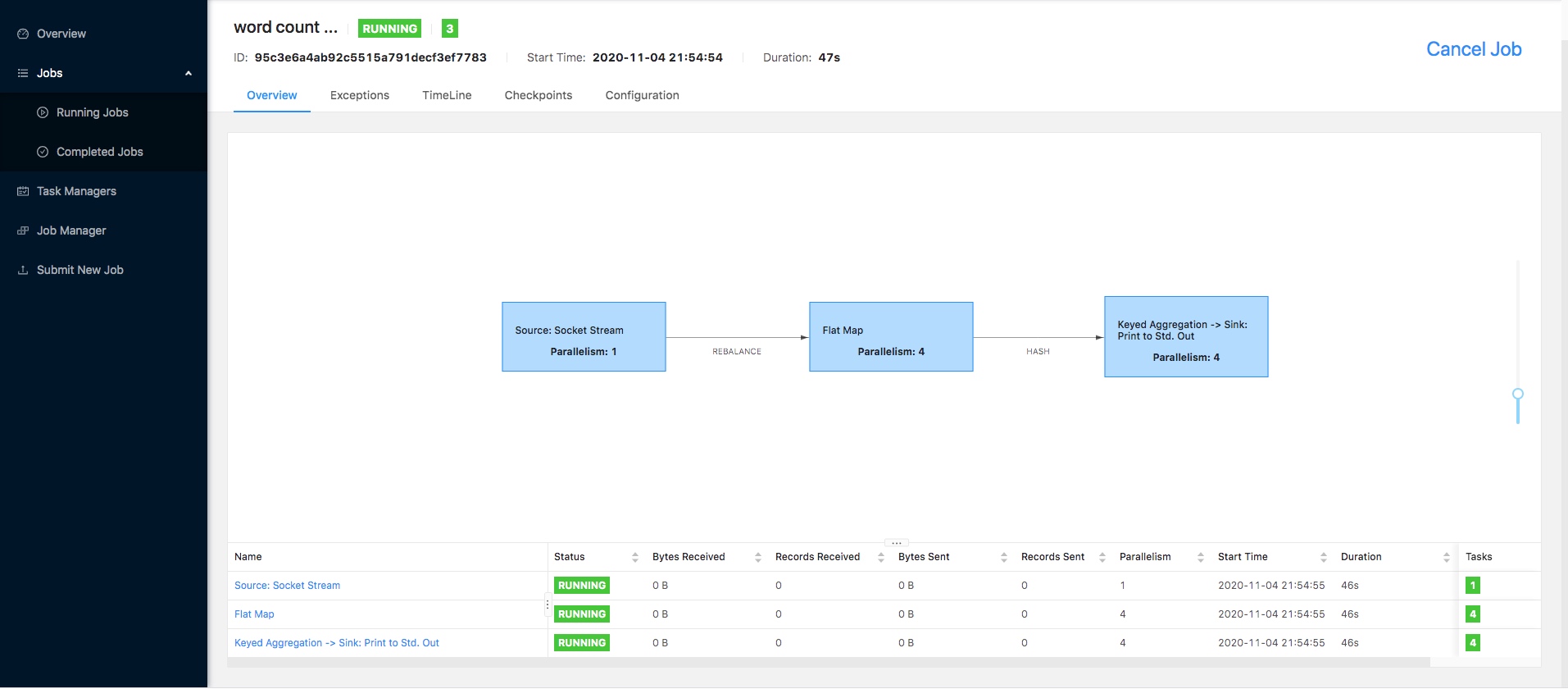Click the Running Jobs play-circle icon
The width and height of the screenshot is (1568, 689).
tap(43, 112)
